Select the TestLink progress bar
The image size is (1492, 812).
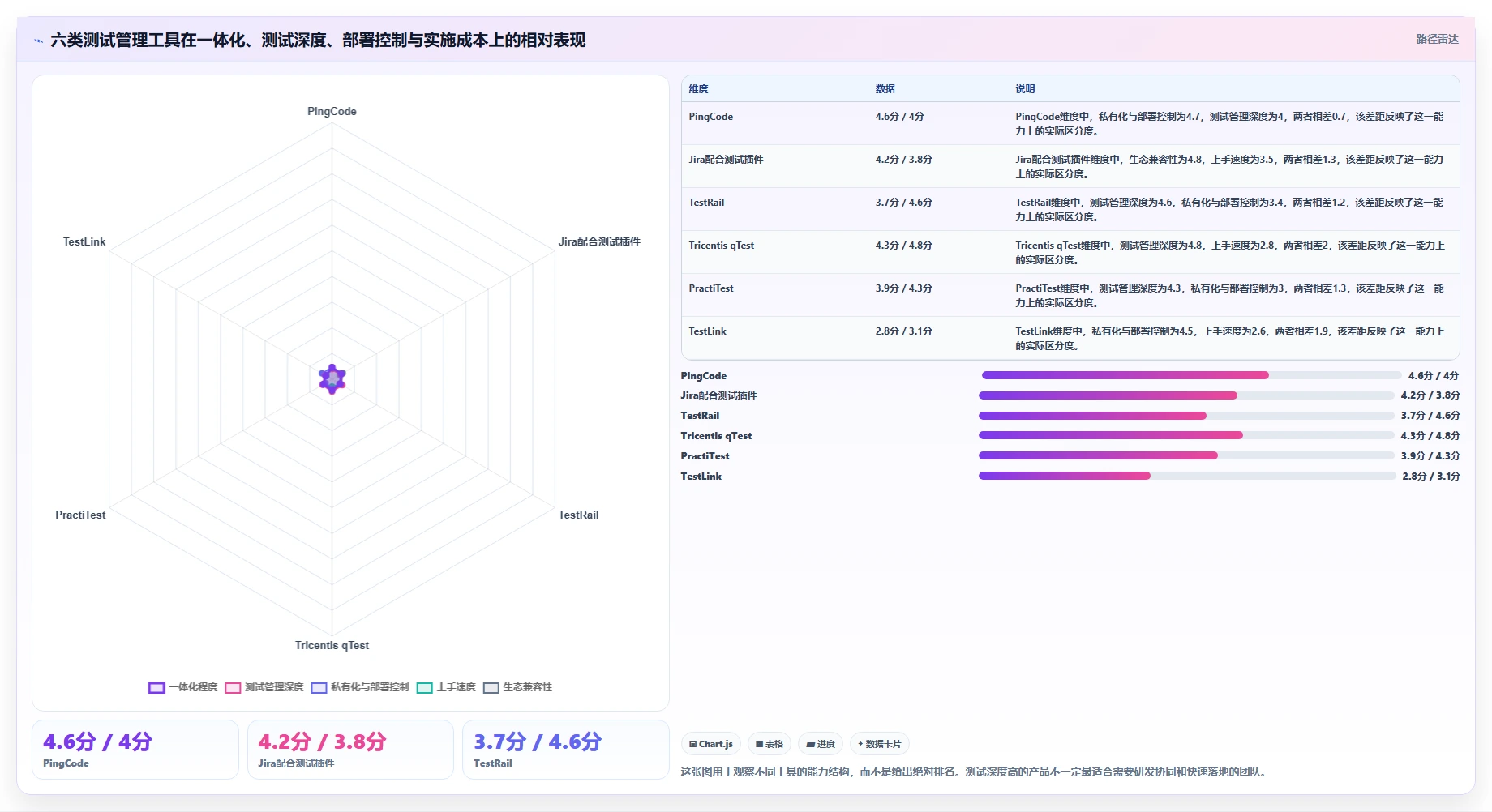tap(1187, 476)
